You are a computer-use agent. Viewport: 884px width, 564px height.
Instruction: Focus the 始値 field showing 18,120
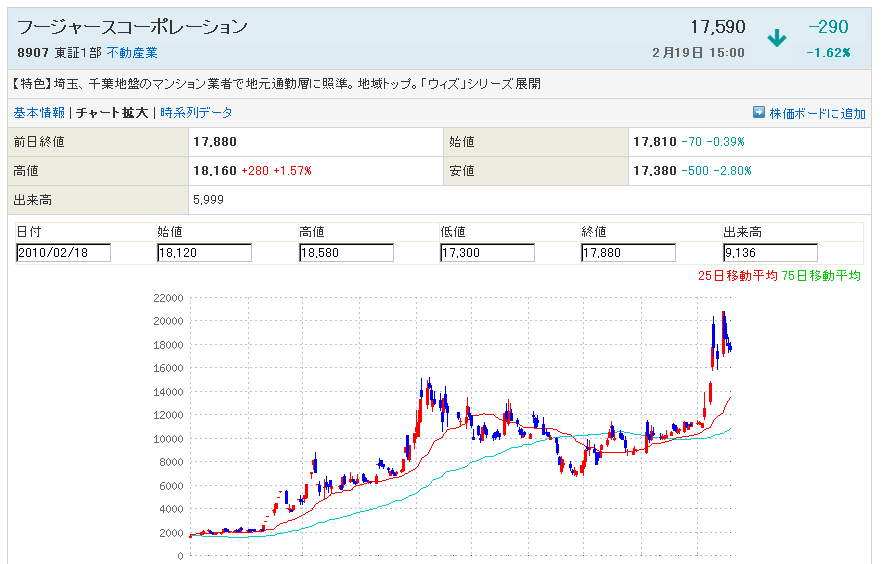204,253
